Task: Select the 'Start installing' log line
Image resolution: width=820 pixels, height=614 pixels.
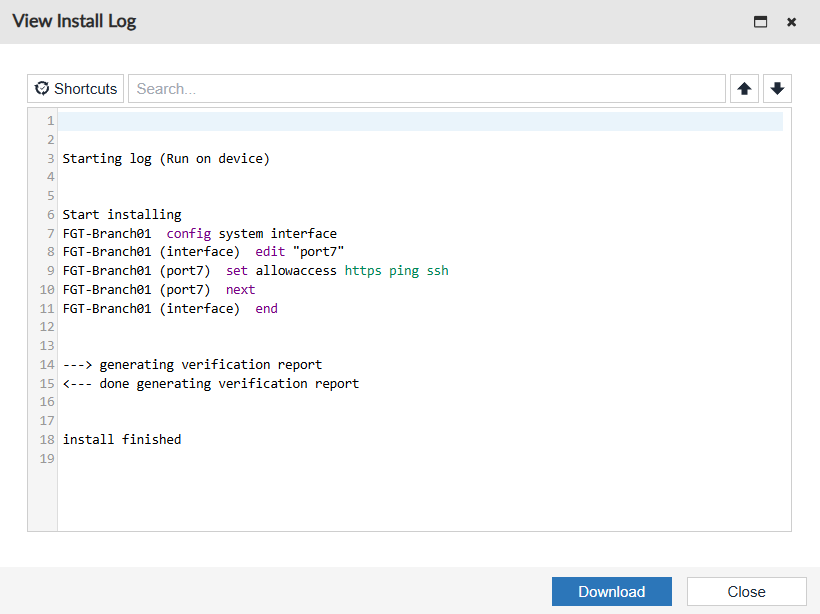Action: 120,213
